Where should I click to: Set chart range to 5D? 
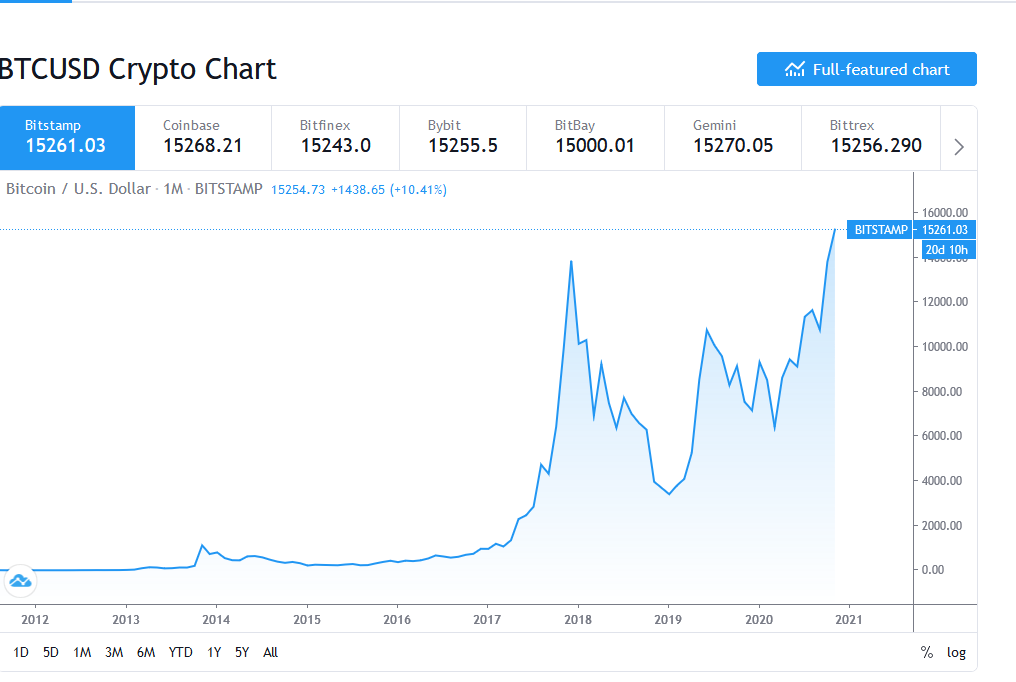click(x=51, y=653)
